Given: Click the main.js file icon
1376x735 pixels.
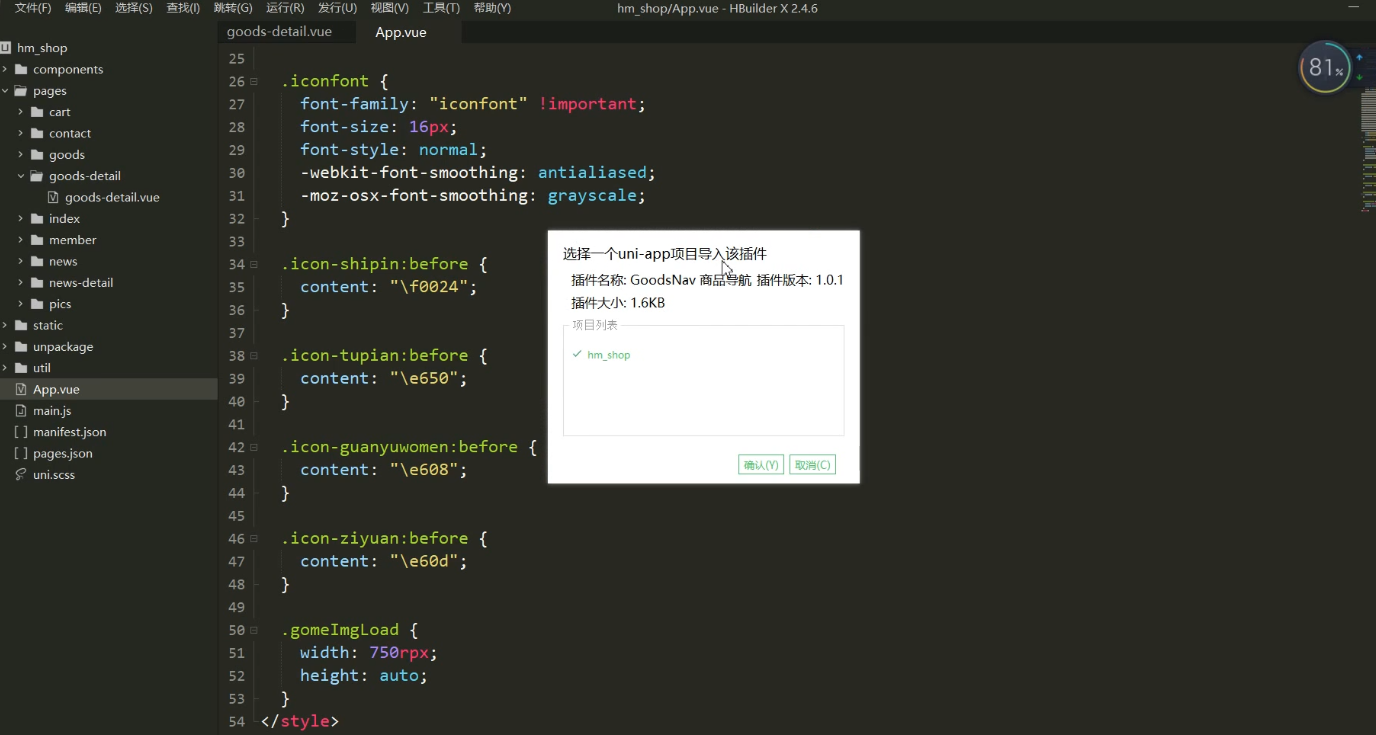Looking at the screenshot, I should click(x=21, y=411).
